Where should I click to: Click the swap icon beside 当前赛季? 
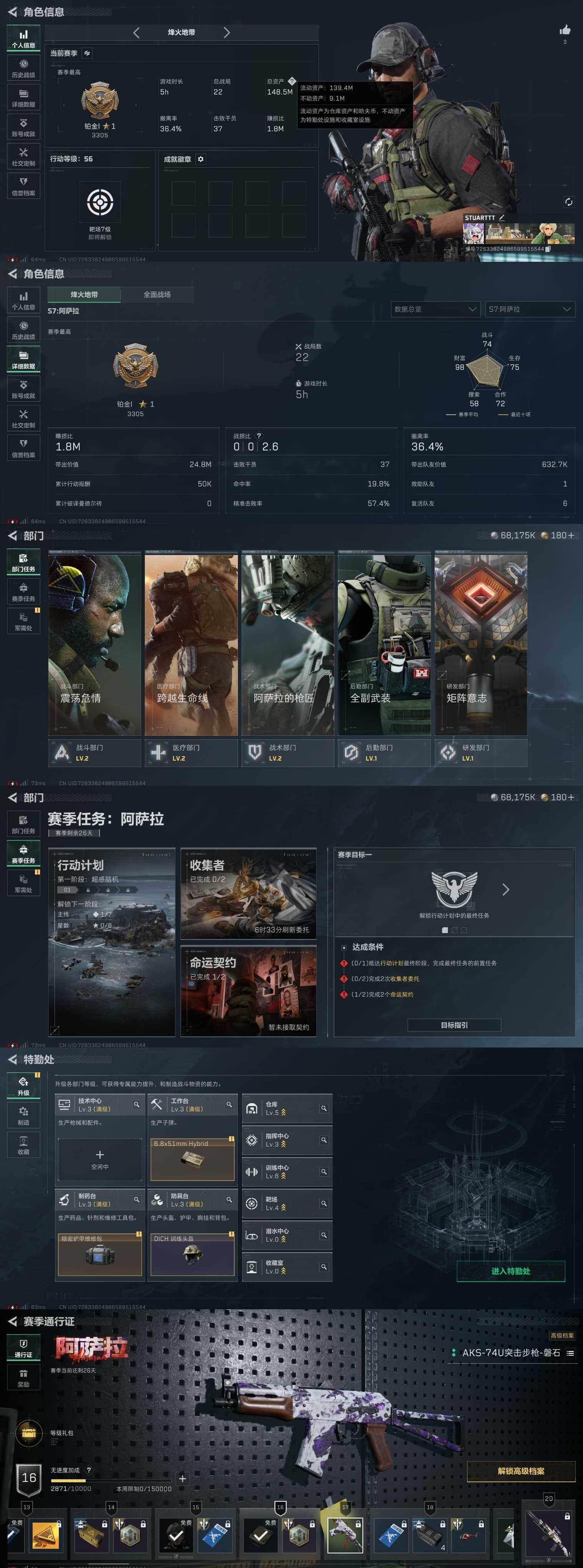coord(87,53)
